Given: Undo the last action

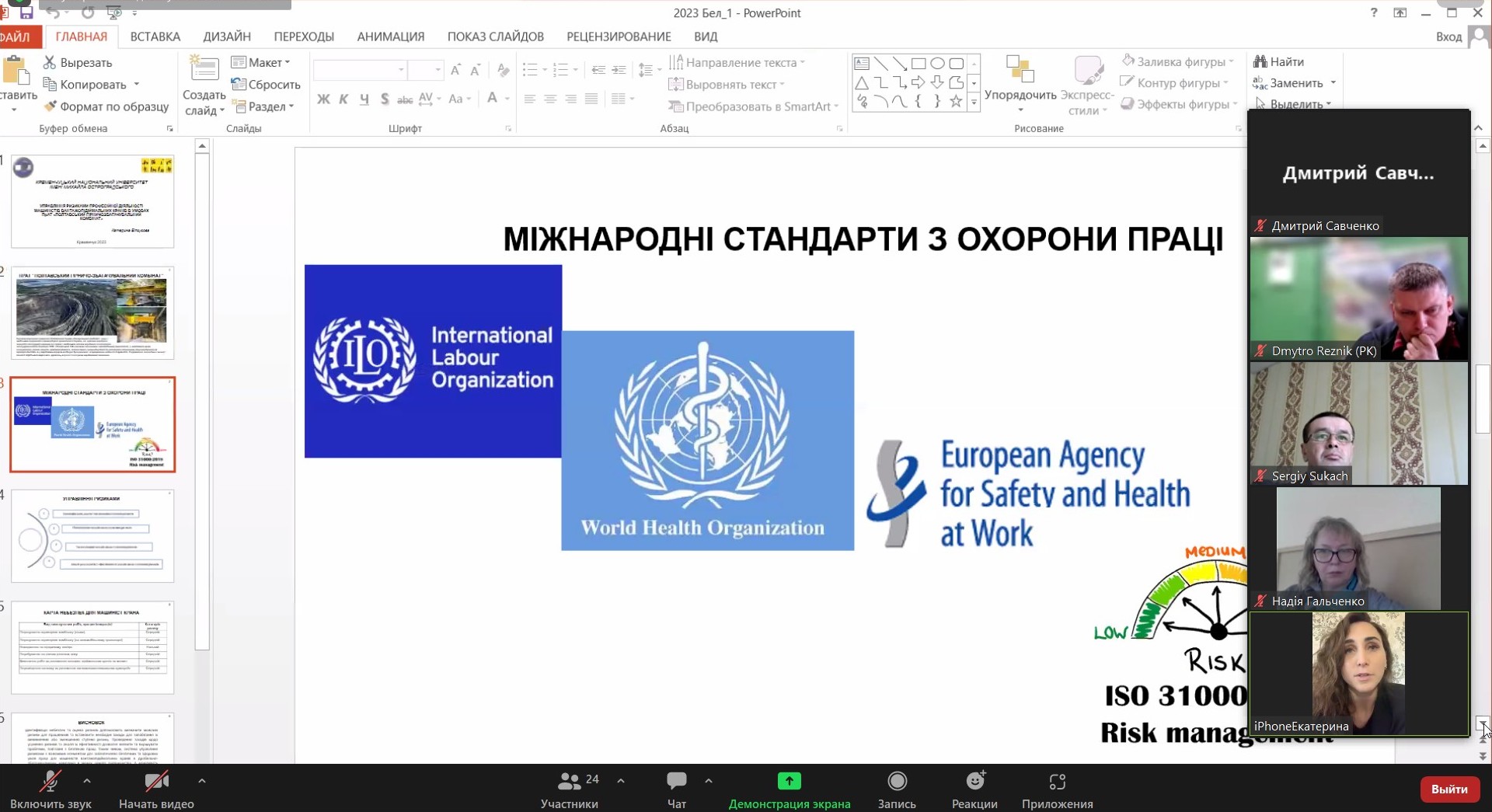Looking at the screenshot, I should click(53, 12).
